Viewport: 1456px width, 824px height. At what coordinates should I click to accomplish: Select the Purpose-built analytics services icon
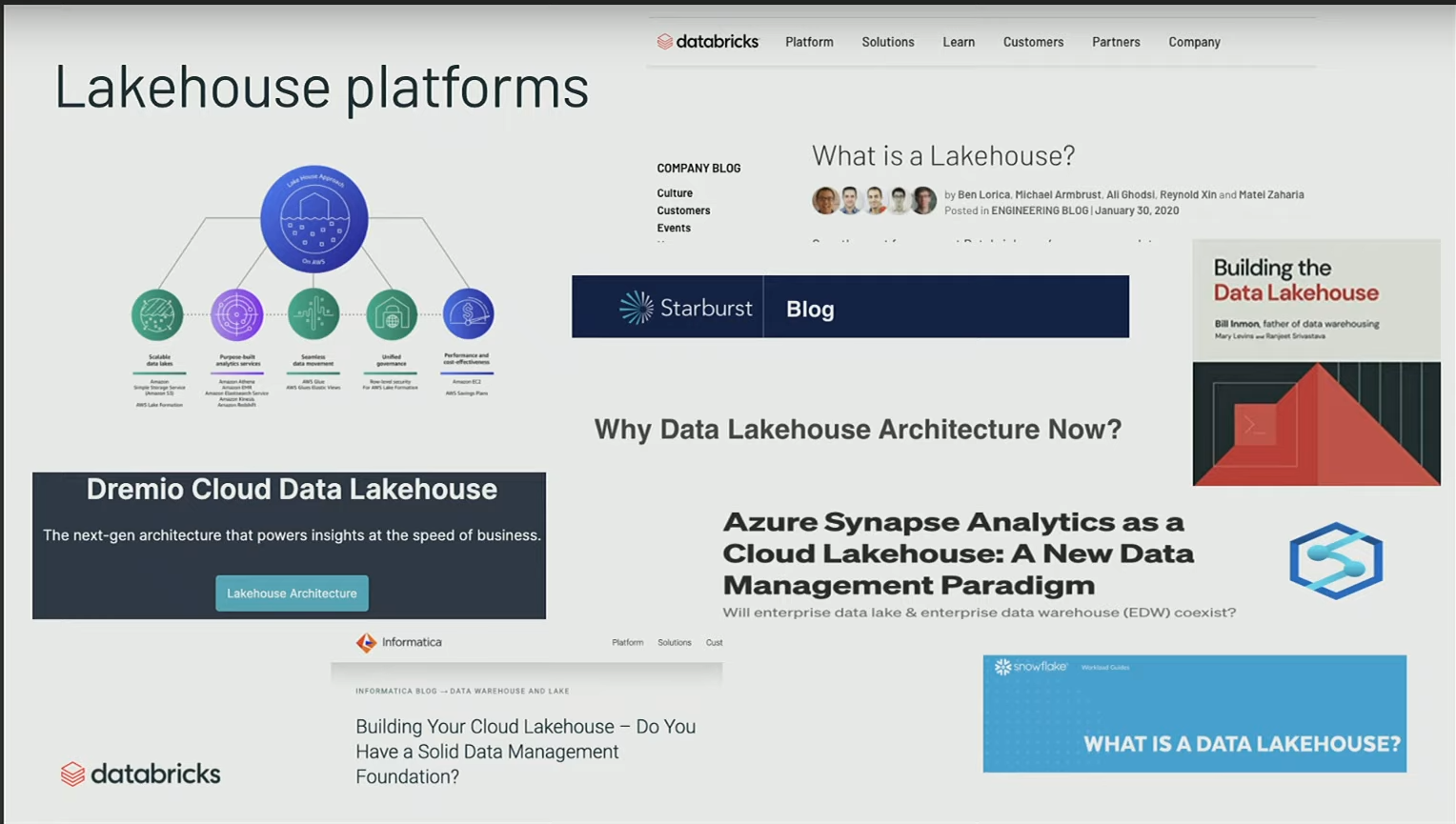click(x=236, y=314)
